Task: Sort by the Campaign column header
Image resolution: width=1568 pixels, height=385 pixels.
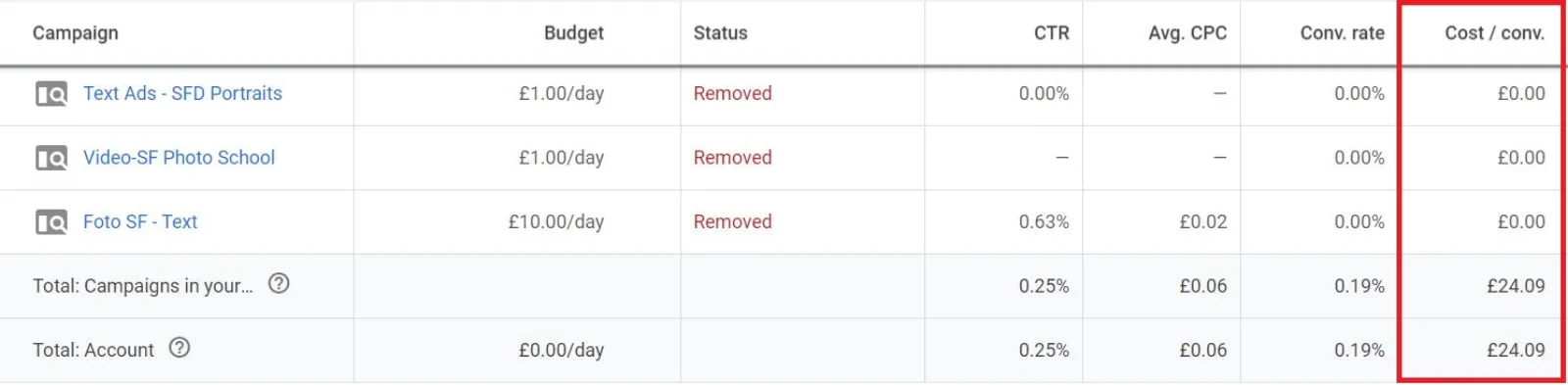Action: click(75, 32)
